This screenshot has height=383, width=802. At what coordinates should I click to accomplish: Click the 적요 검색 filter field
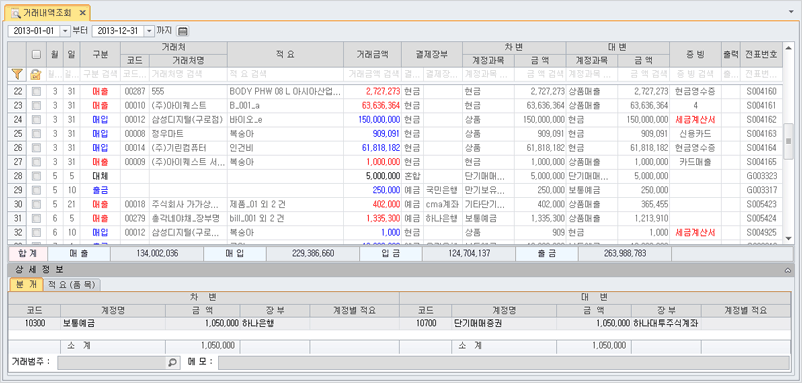[285, 75]
